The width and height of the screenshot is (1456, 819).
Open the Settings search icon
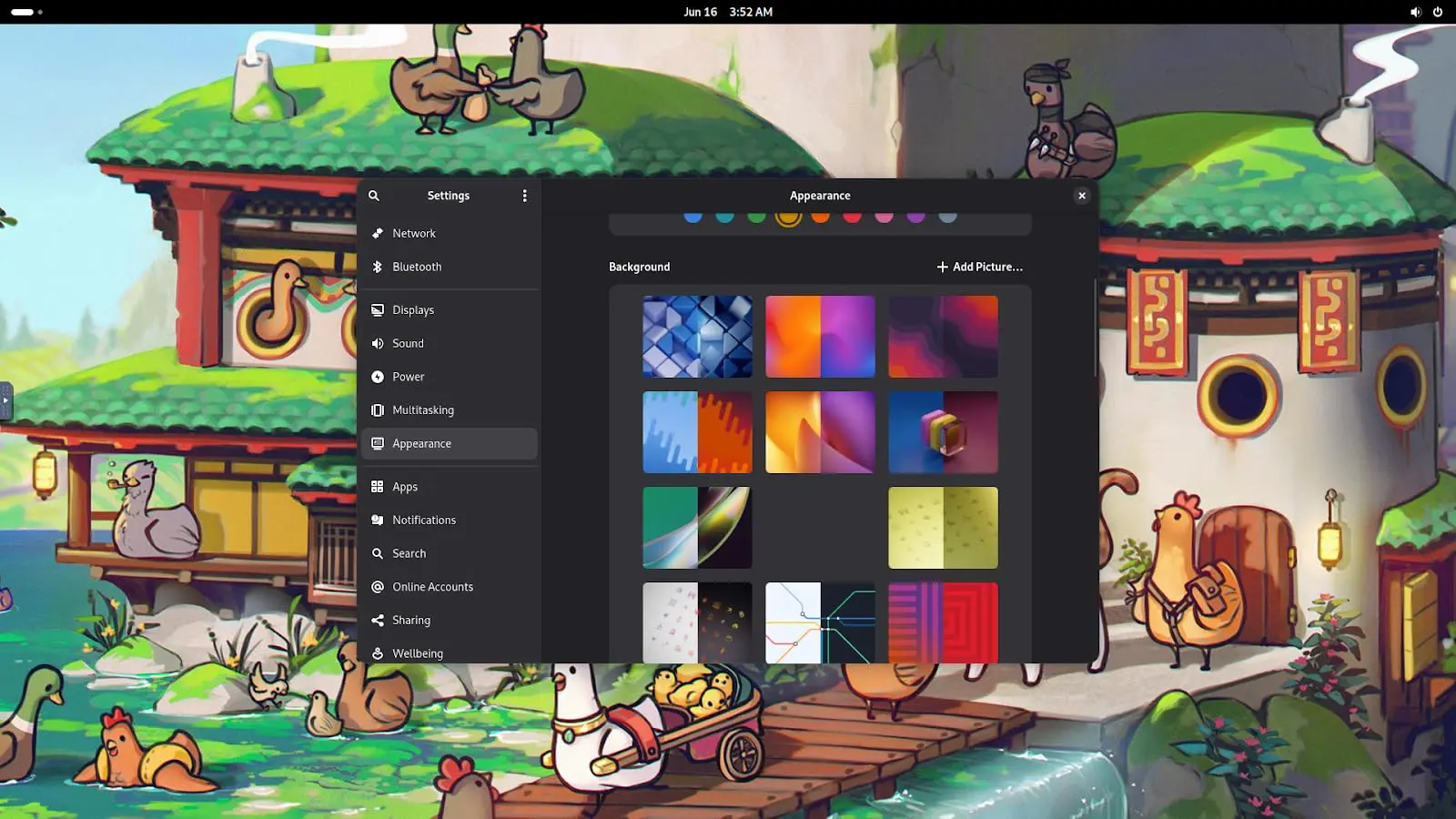click(x=374, y=196)
